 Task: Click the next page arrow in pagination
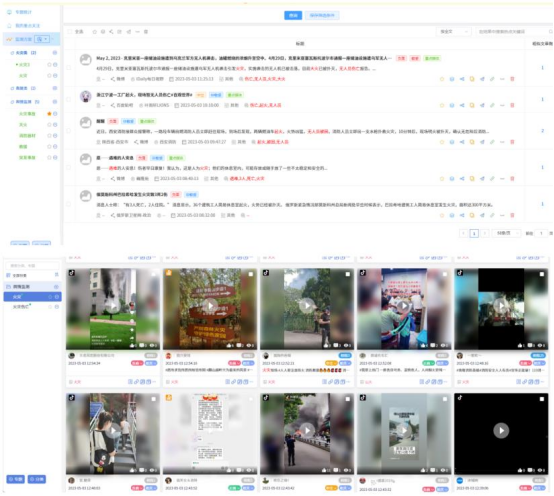coord(485,233)
